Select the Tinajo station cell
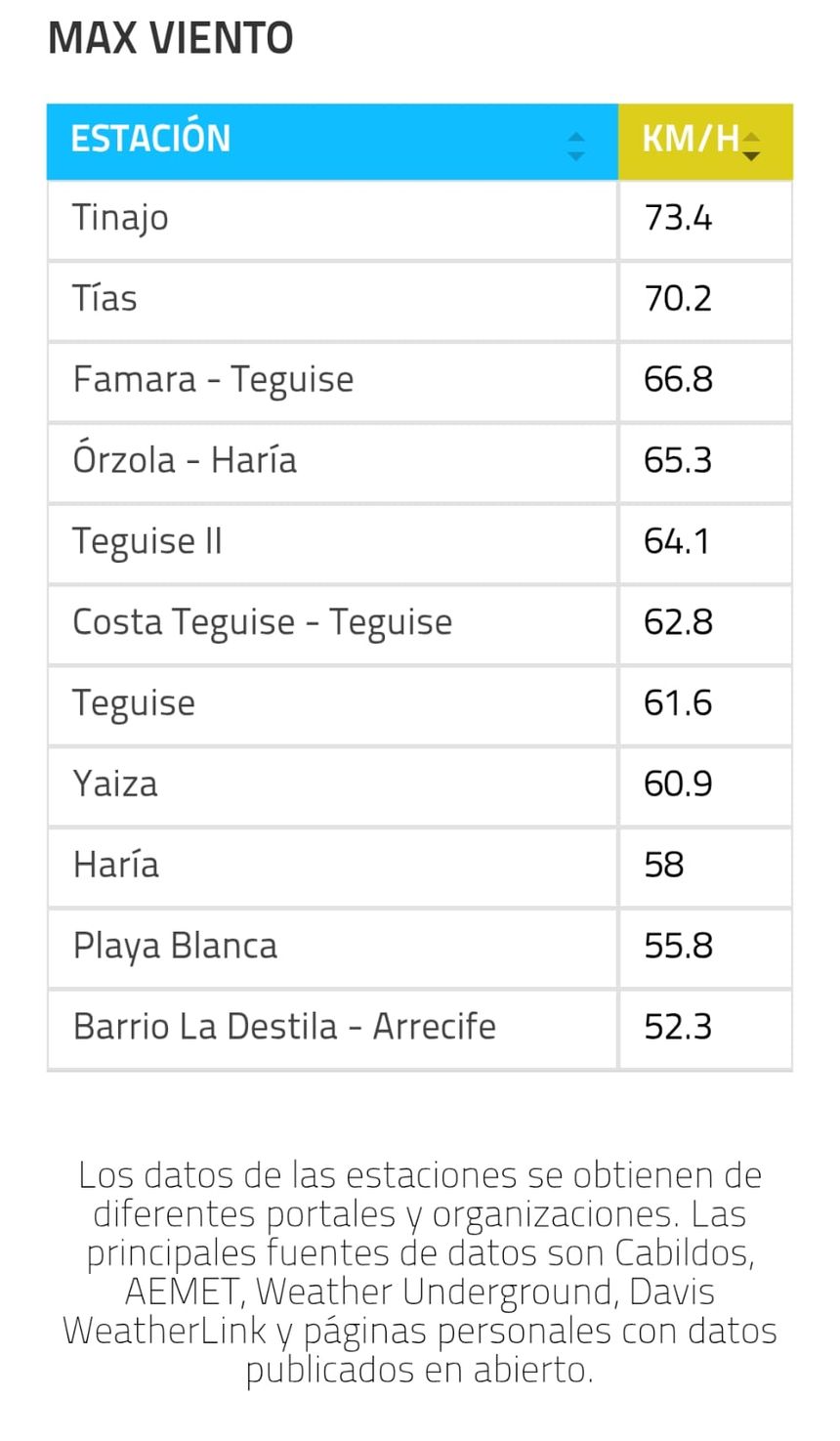 point(120,218)
